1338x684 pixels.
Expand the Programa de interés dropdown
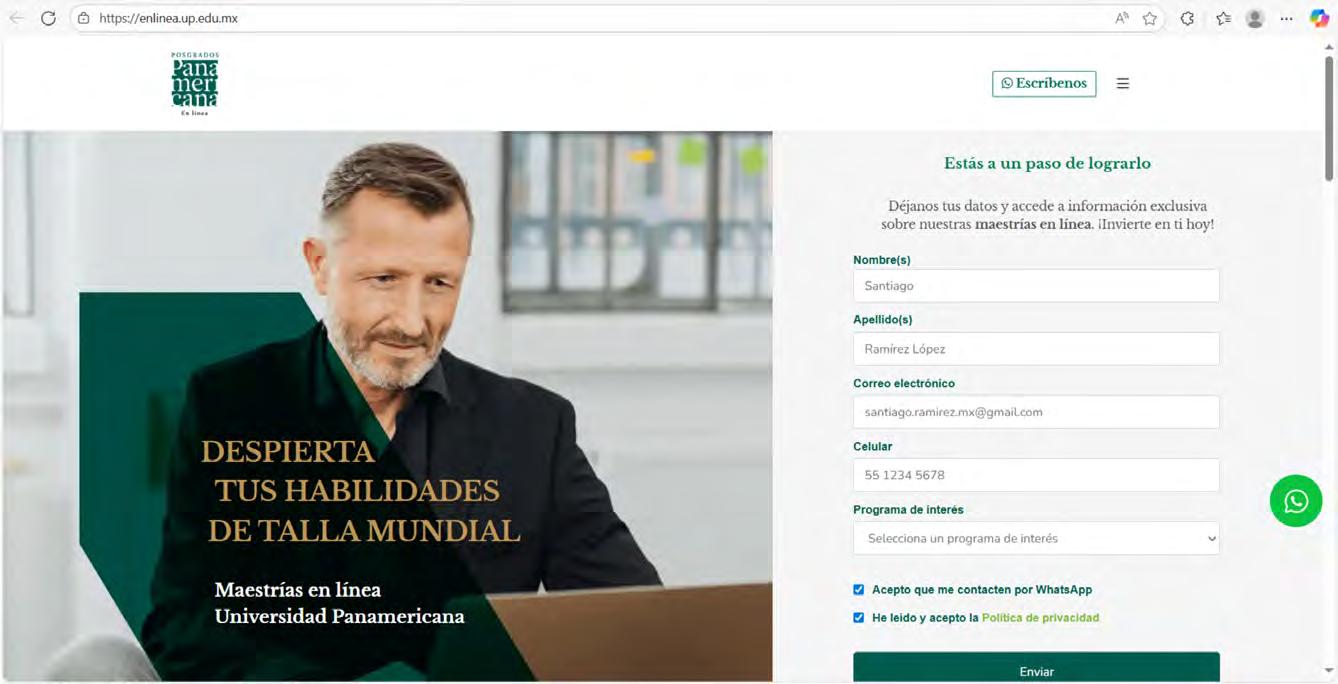[x=1036, y=538]
